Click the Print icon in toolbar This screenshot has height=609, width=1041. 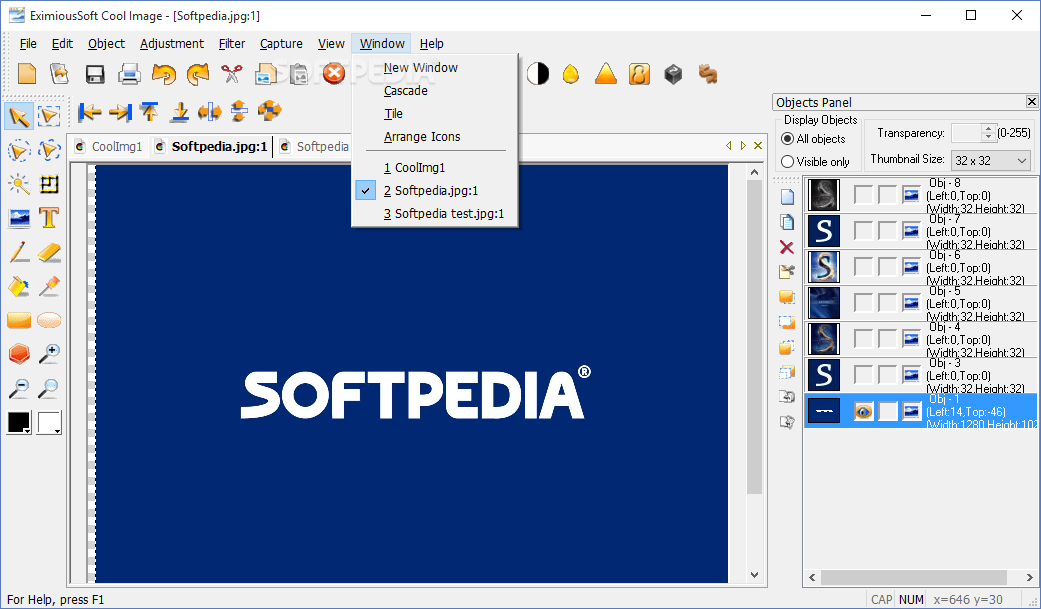129,74
